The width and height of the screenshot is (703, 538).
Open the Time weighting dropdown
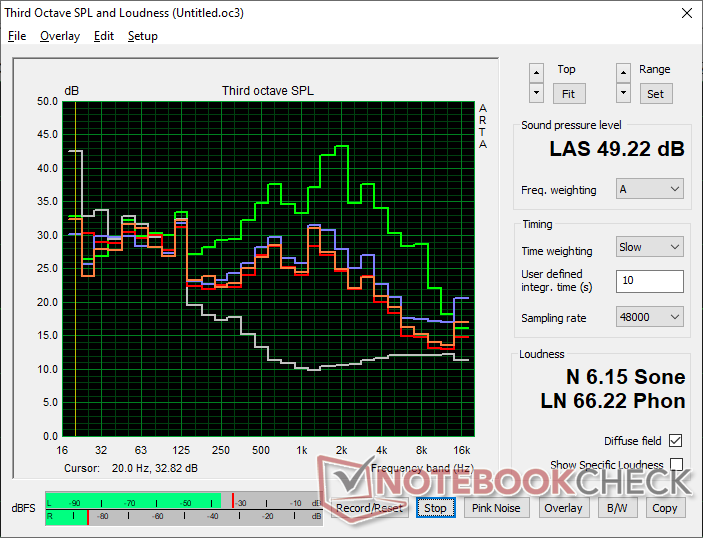(649, 247)
